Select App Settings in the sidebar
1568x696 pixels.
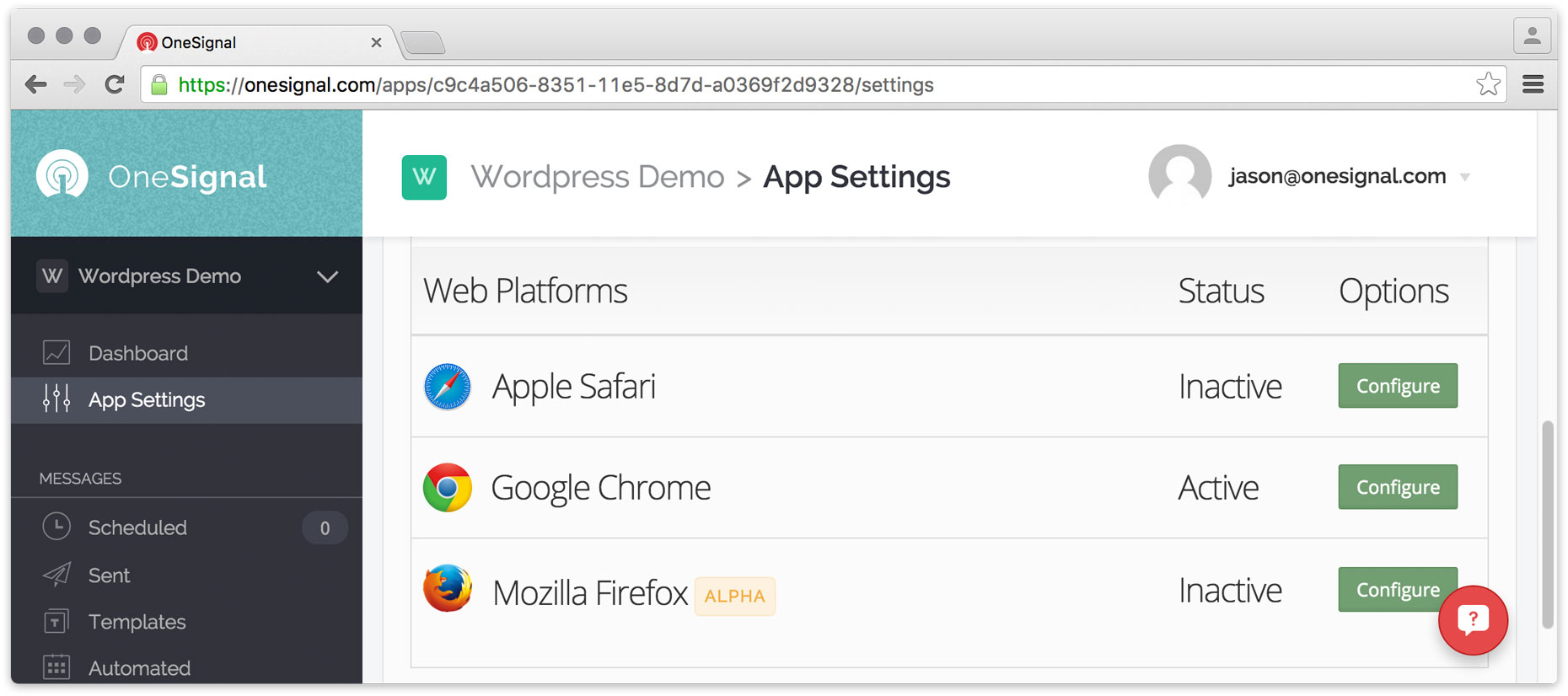point(147,400)
